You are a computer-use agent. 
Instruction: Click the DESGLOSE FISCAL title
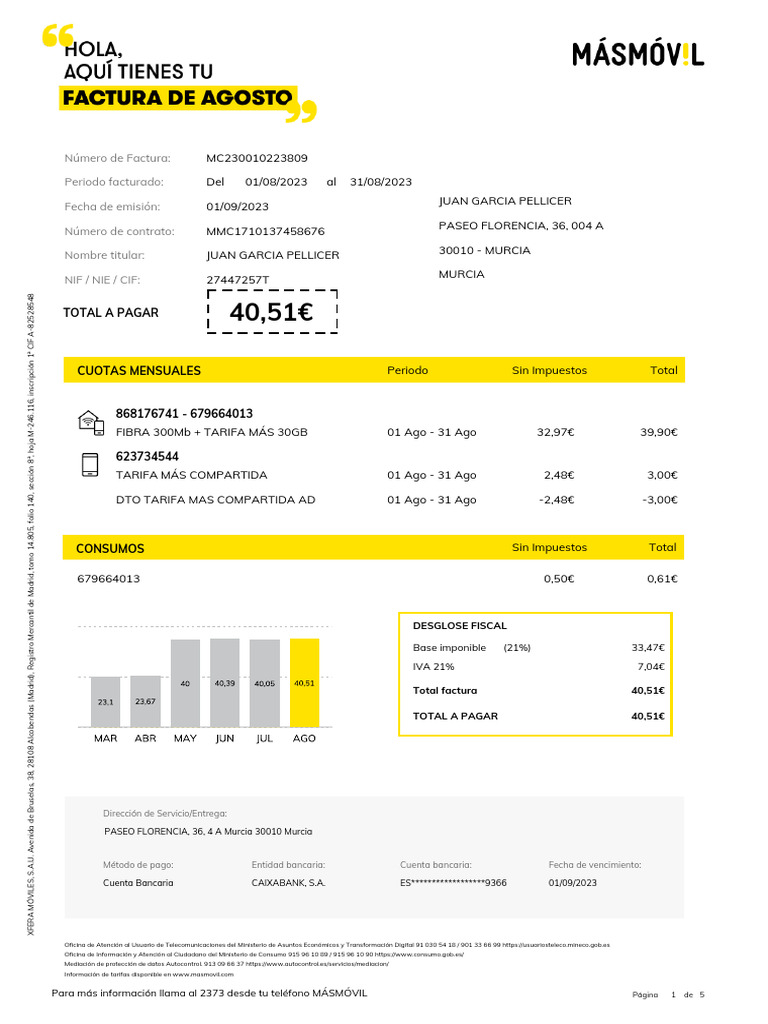click(x=460, y=626)
